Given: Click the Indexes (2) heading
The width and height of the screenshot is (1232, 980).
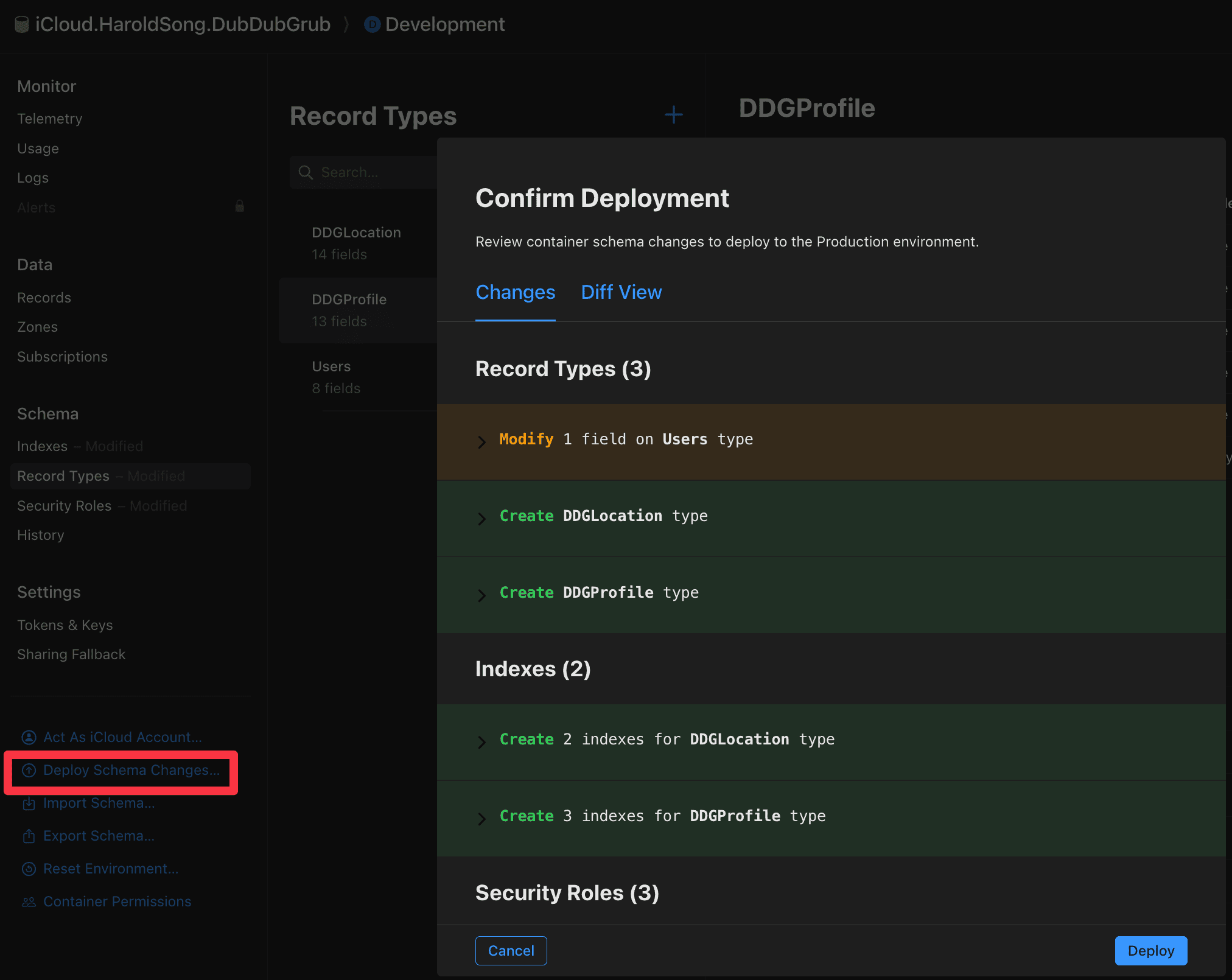Looking at the screenshot, I should coord(533,669).
